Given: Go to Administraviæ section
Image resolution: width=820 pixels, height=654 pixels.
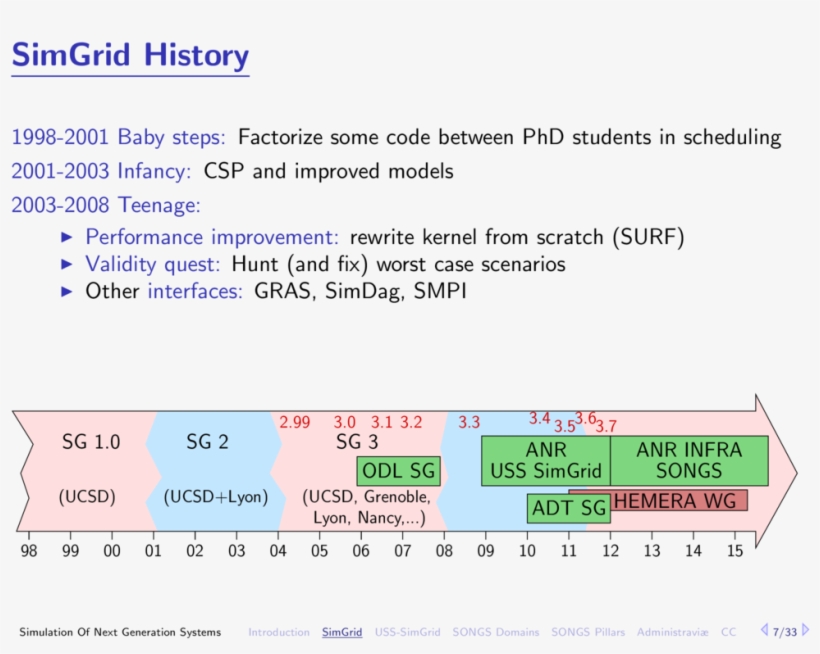Looking at the screenshot, I should pos(672,632).
